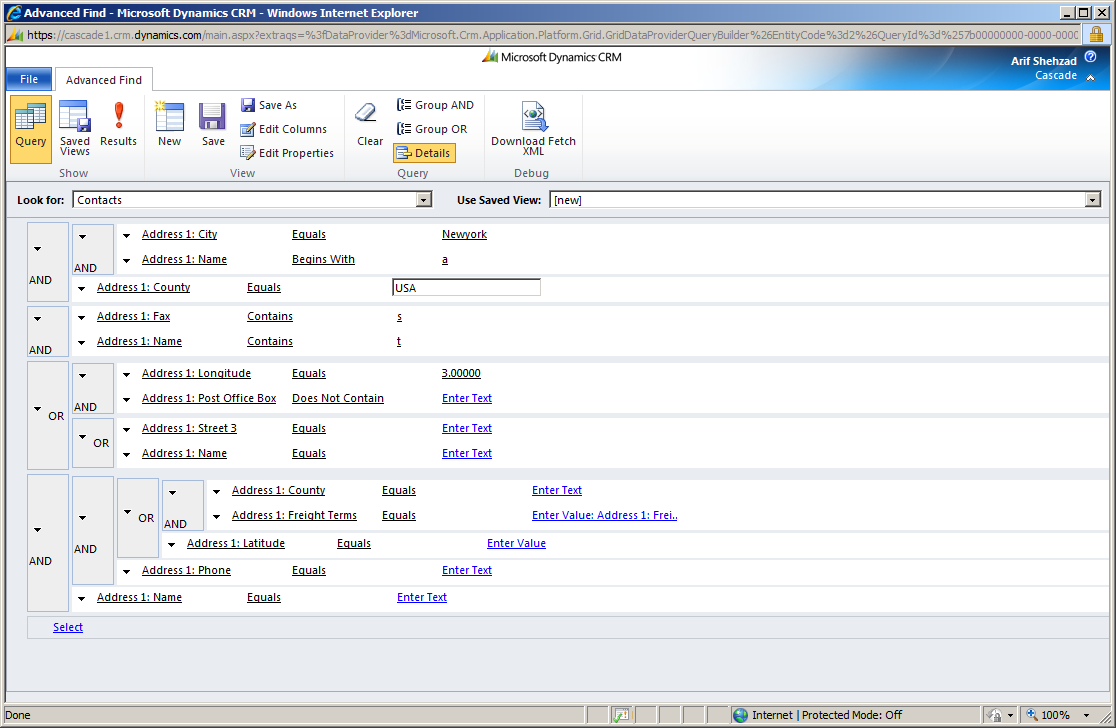The height and width of the screenshot is (728, 1116).
Task: Expand the Use Saved View dropdown
Action: [1093, 200]
